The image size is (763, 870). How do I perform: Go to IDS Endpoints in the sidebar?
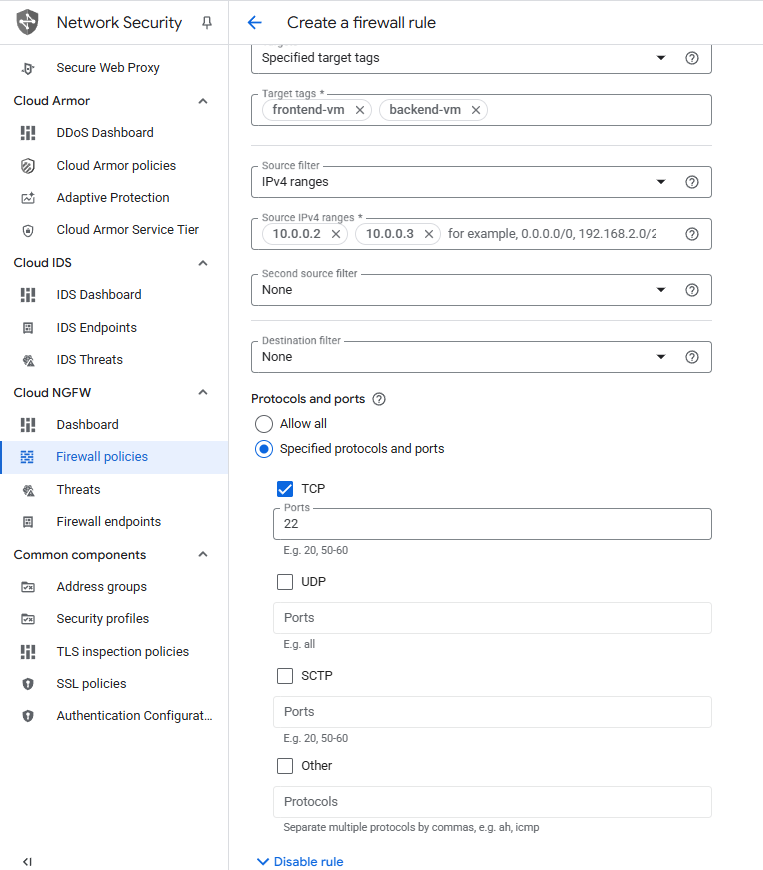[x=97, y=328]
